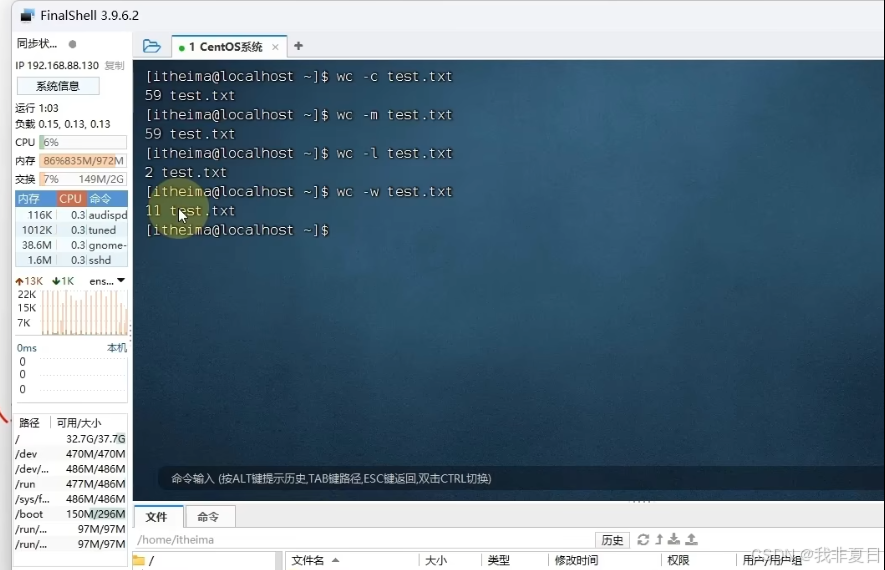Select the sshd process row
This screenshot has height=570, width=885.
click(71, 260)
